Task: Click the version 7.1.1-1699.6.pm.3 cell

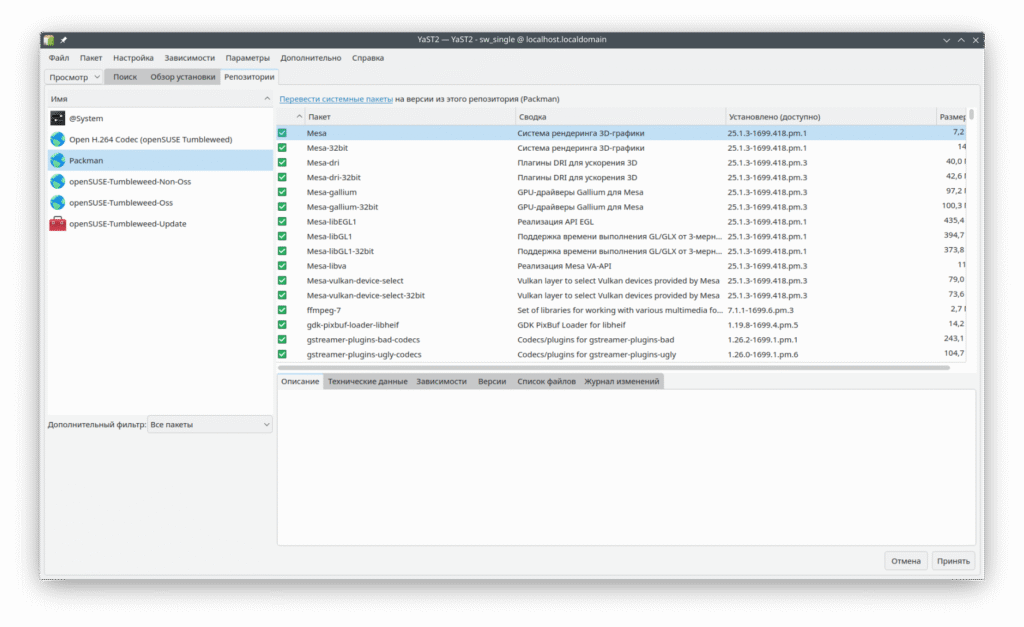Action: click(761, 310)
